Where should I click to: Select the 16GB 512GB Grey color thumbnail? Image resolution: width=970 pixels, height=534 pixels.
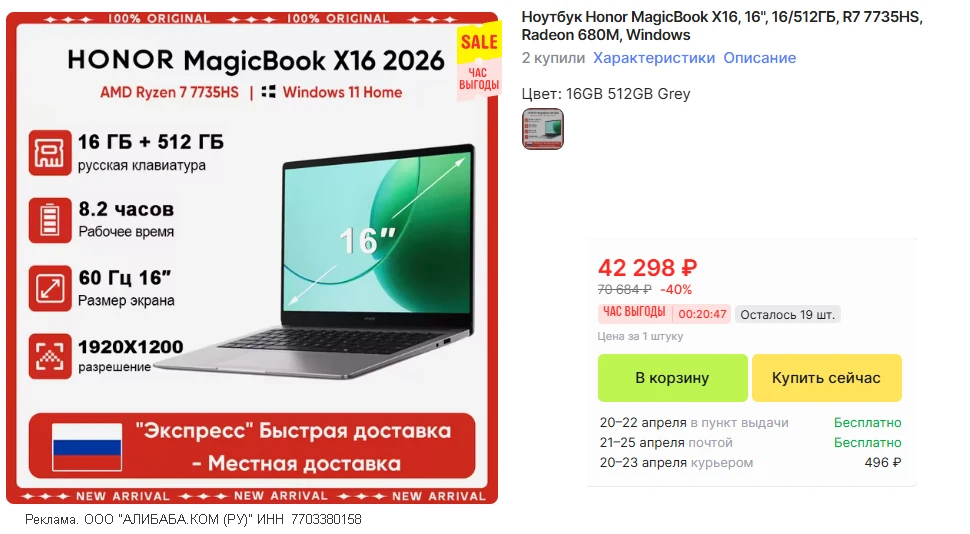[543, 129]
